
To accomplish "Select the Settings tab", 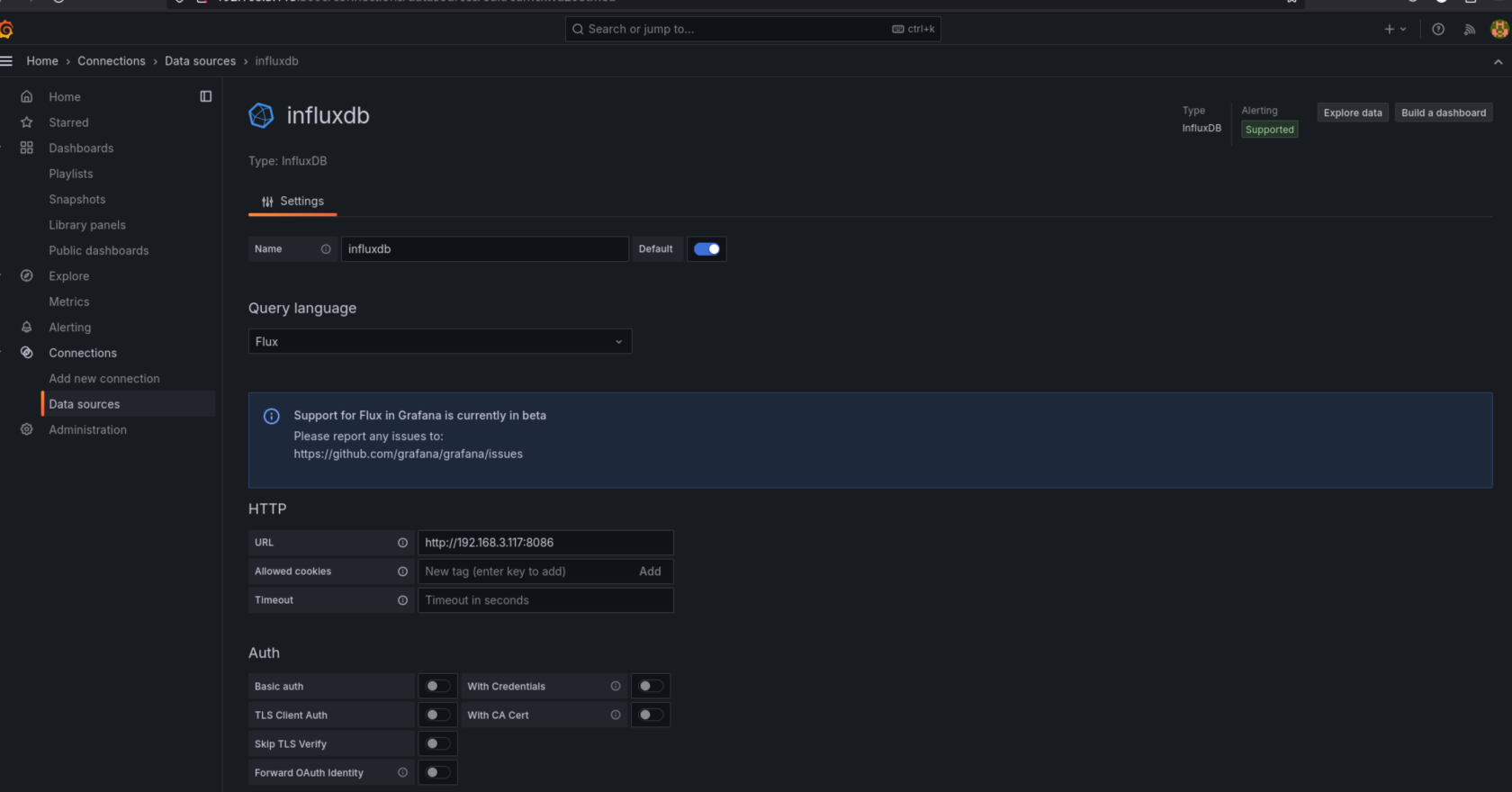I will [x=292, y=202].
